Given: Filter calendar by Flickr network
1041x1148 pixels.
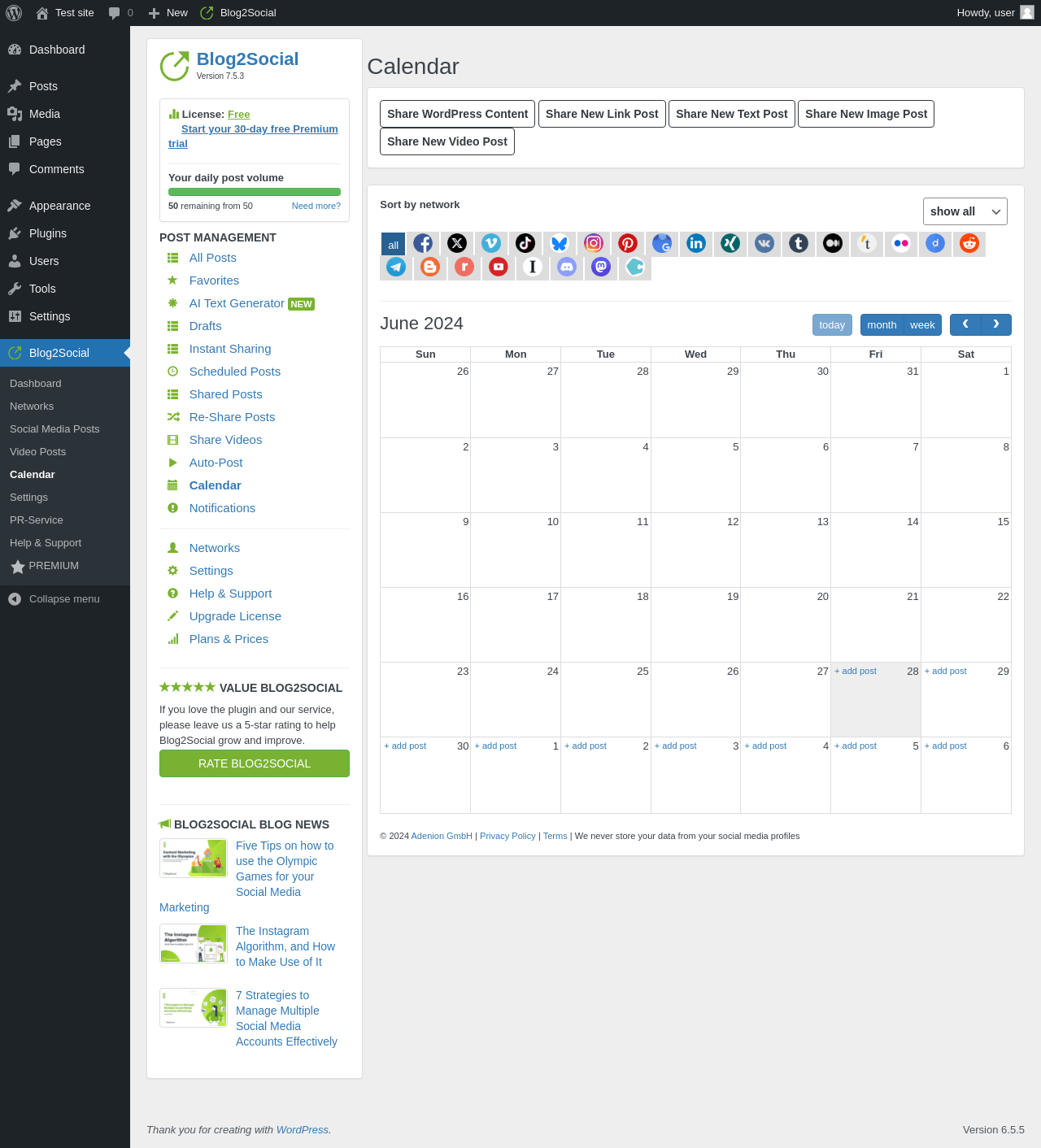Looking at the screenshot, I should [x=901, y=243].
